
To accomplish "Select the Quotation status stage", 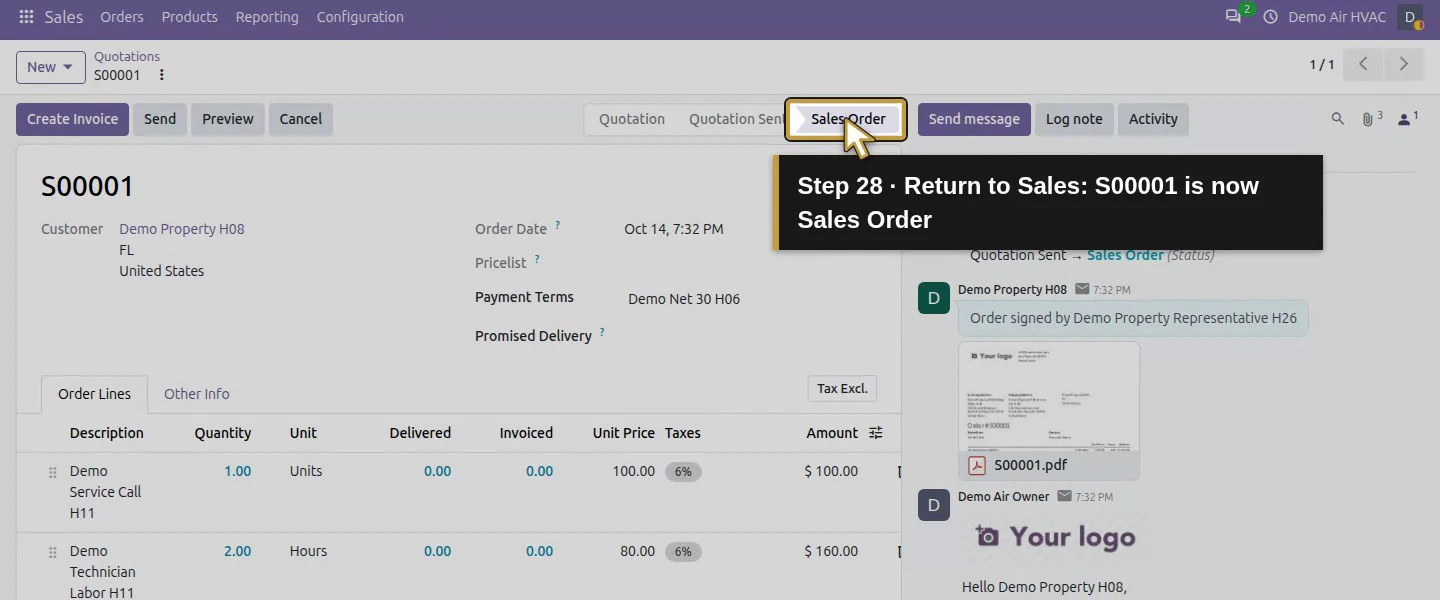I will coord(632,119).
